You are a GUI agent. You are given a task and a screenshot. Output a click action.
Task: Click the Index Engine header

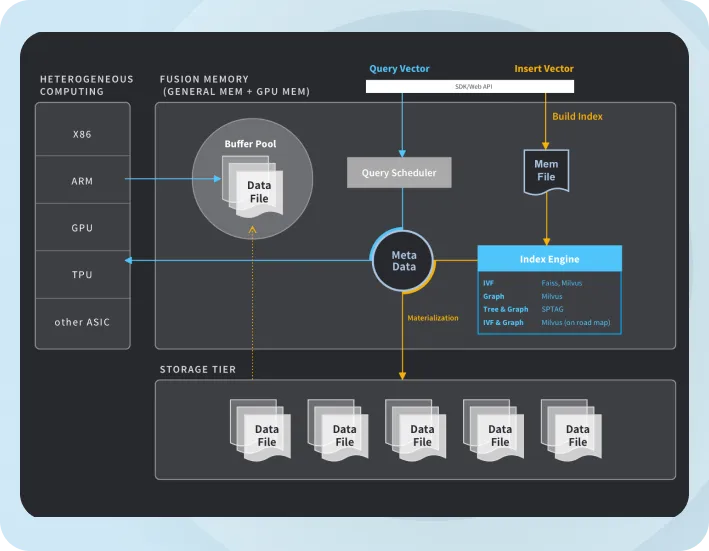[x=550, y=259]
